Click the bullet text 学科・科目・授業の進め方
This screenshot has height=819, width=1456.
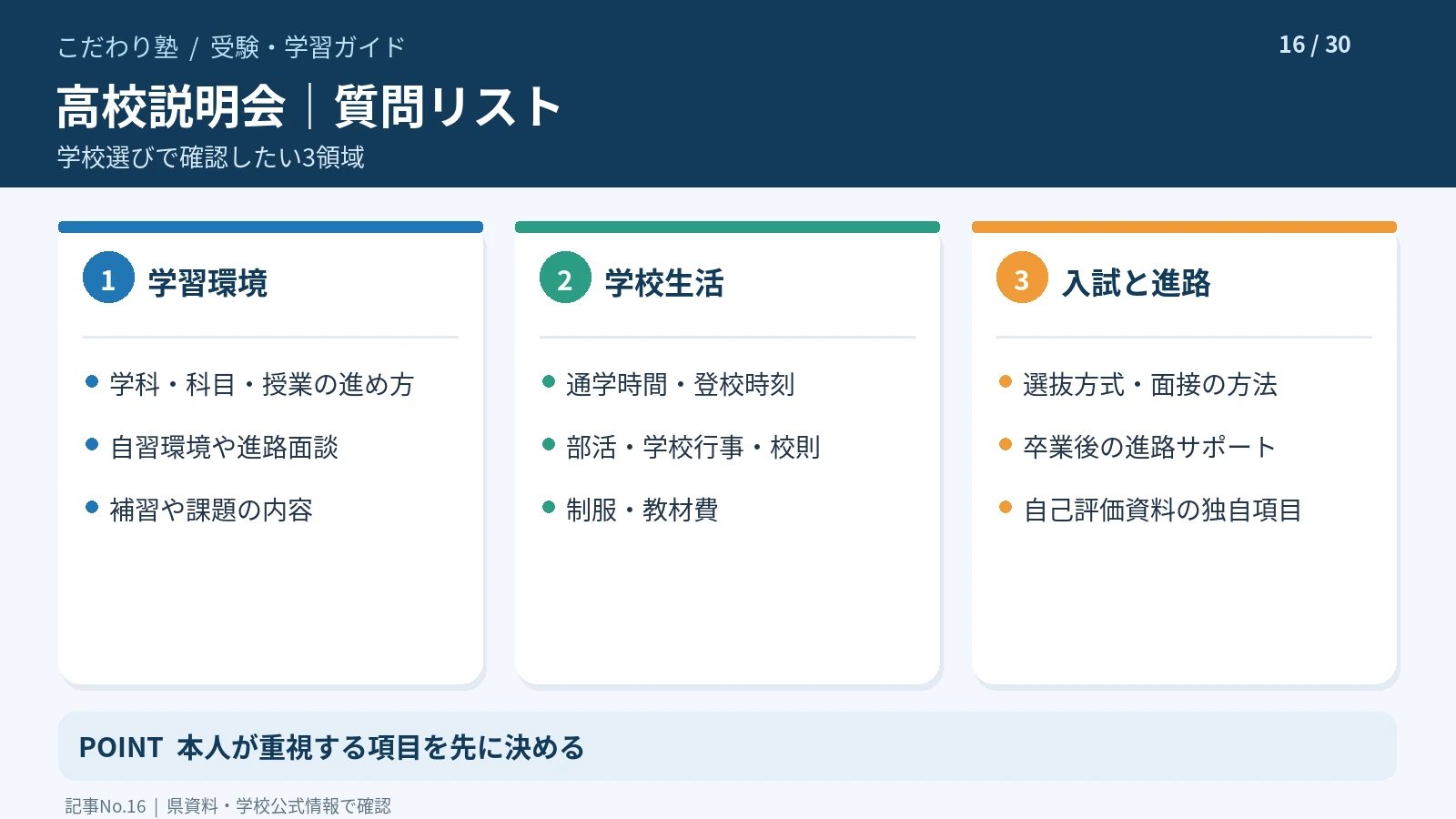coord(262,385)
